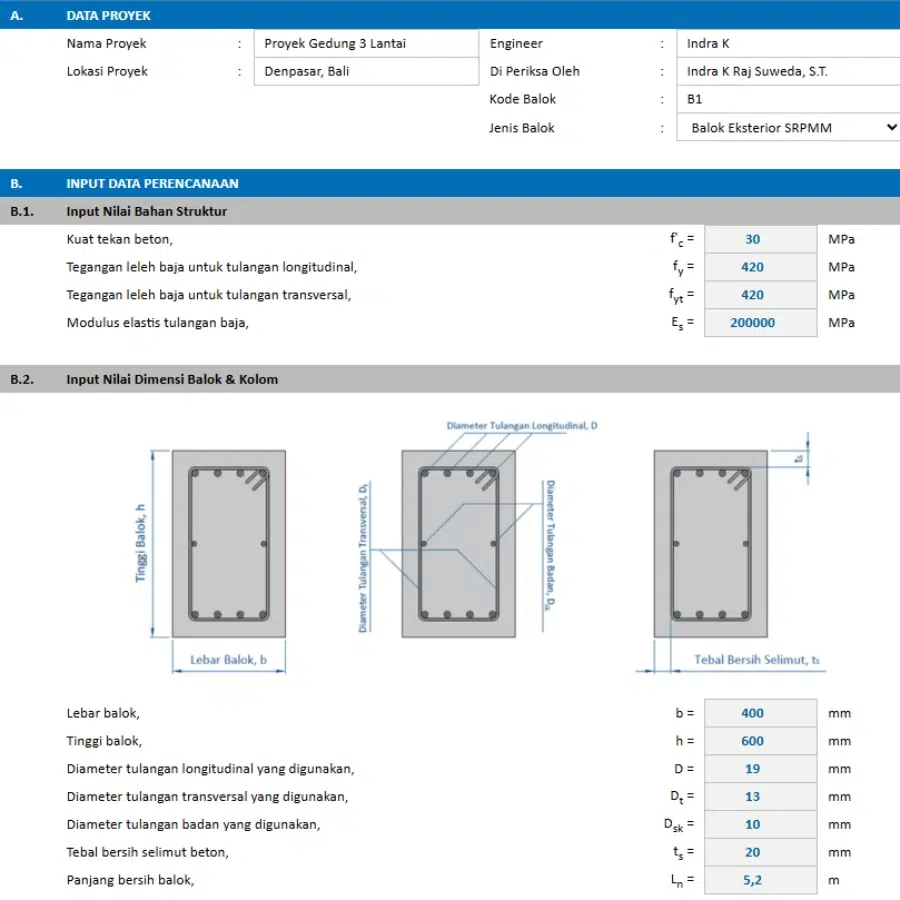
Task: Select the concrete cover ts value
Action: point(761,852)
